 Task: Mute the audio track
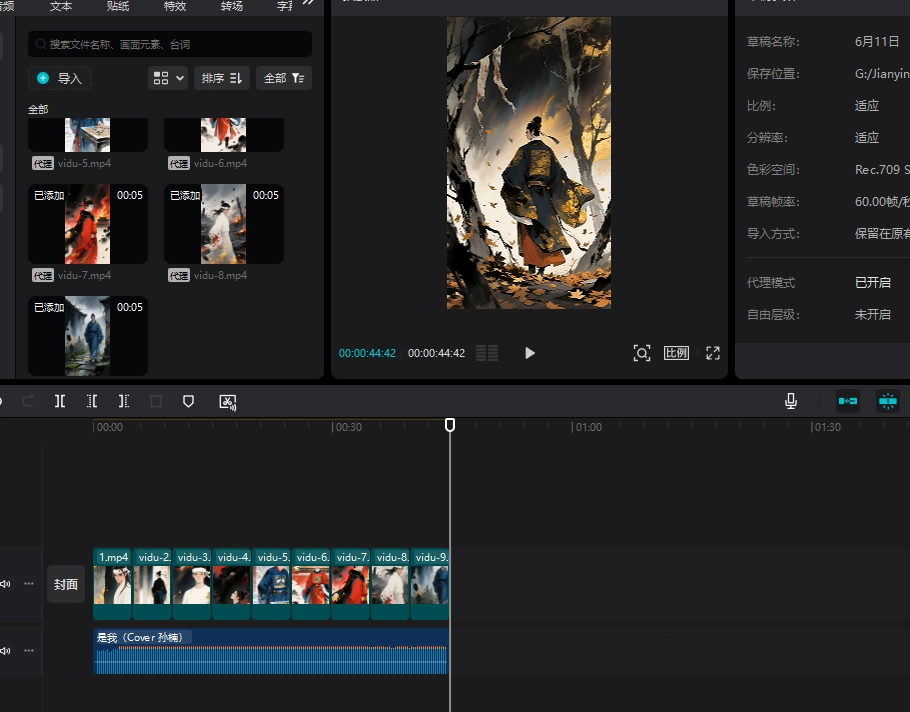click(5, 650)
